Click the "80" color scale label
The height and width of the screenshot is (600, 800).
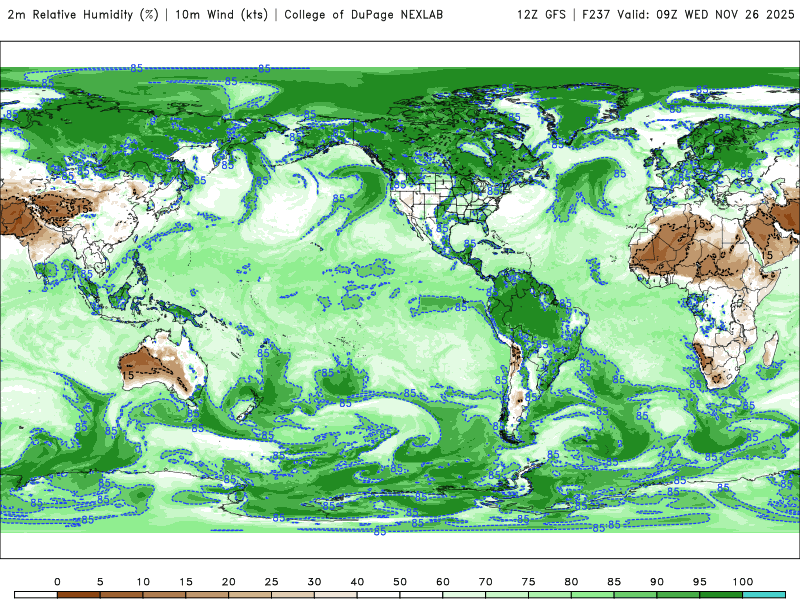[x=571, y=582]
